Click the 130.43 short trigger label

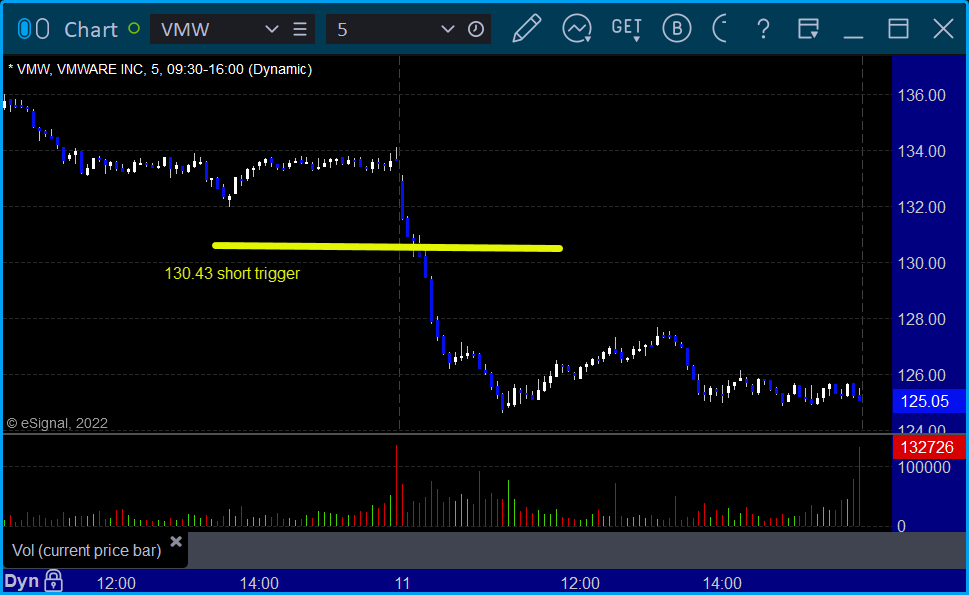pos(232,273)
